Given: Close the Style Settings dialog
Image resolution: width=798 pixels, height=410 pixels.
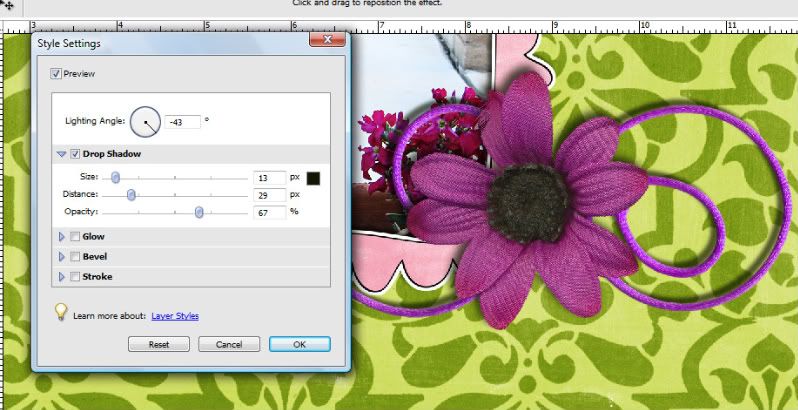Looking at the screenshot, I should 327,40.
